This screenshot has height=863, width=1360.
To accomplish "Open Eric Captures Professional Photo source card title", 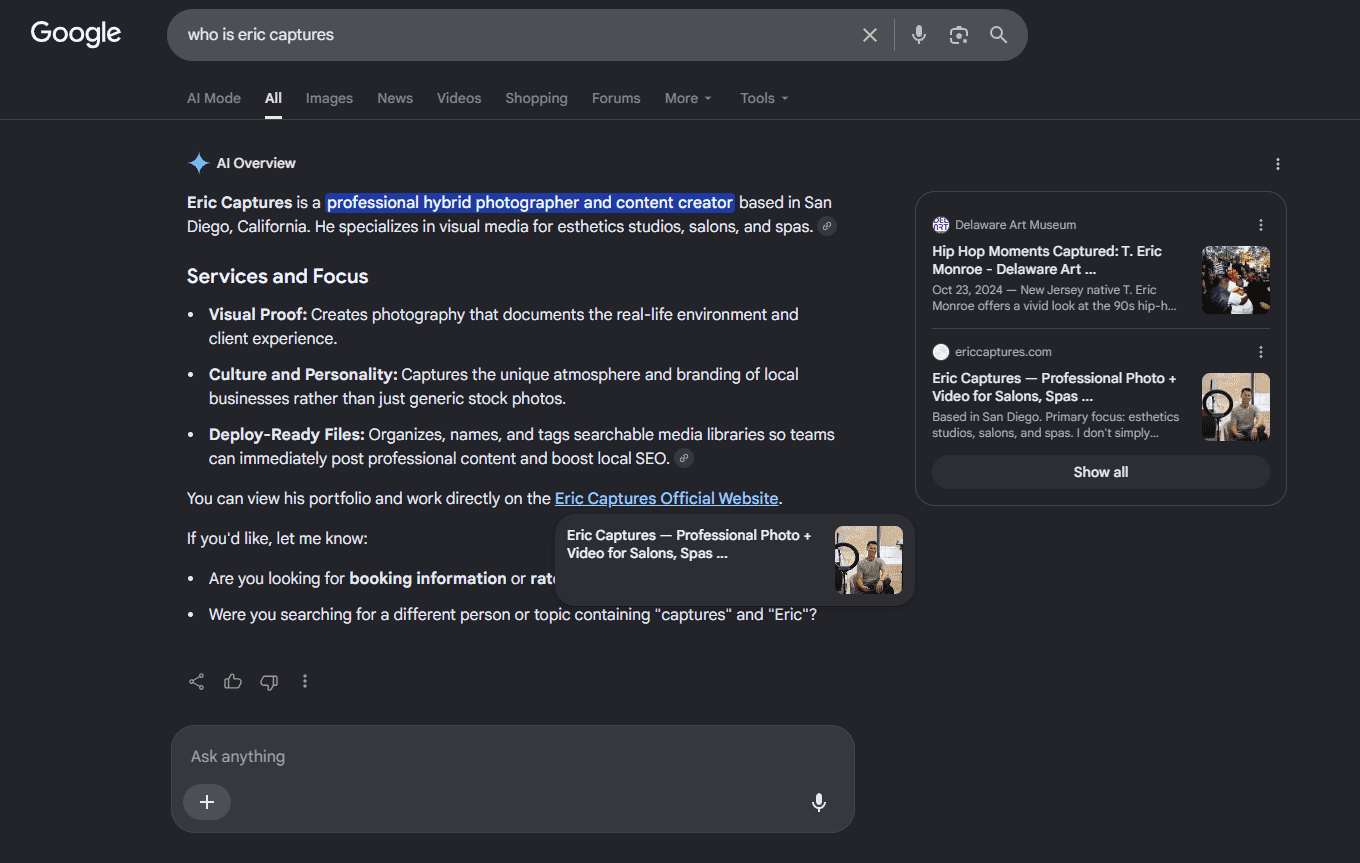I will [x=1054, y=387].
